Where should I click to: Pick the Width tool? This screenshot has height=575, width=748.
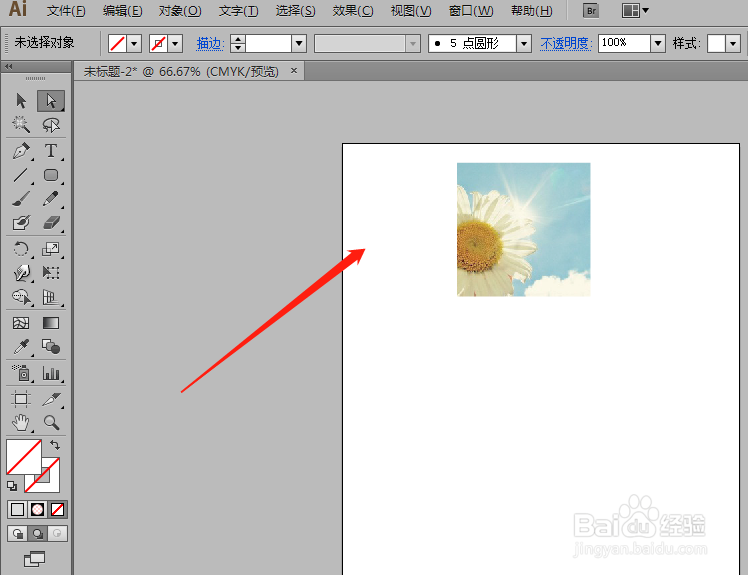(21, 272)
